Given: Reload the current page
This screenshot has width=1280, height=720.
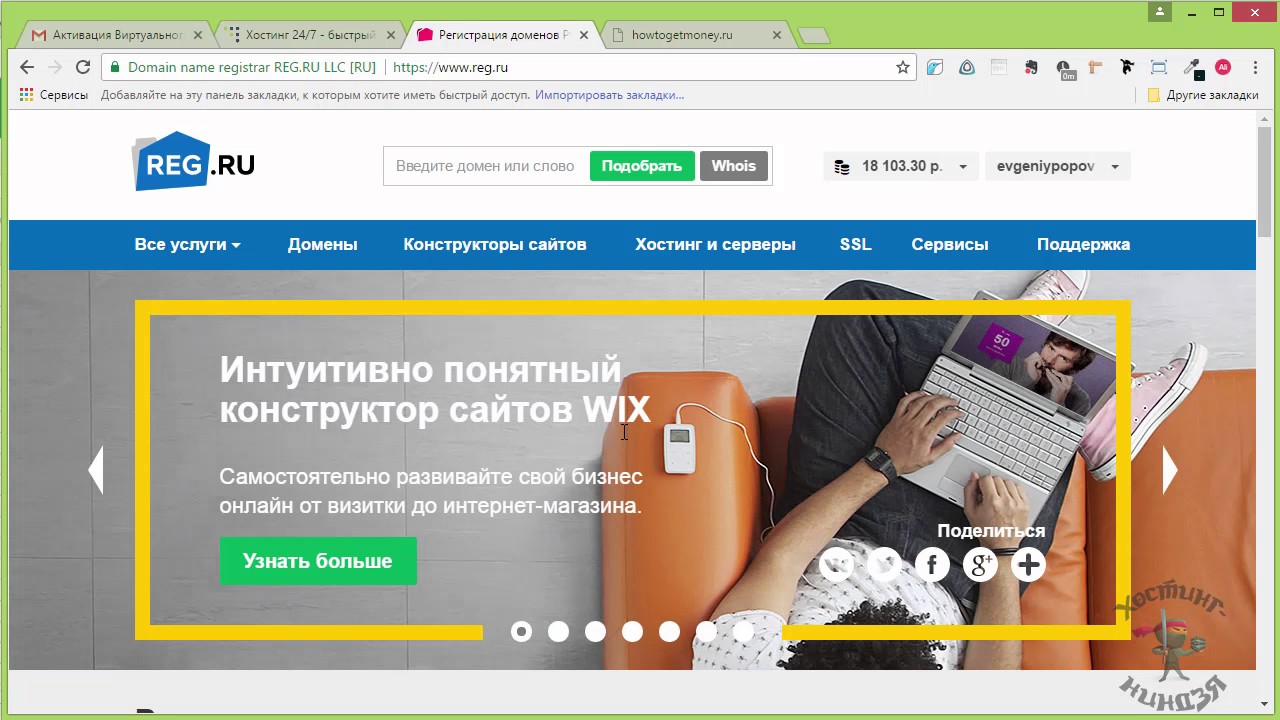Looking at the screenshot, I should pyautogui.click(x=83, y=67).
